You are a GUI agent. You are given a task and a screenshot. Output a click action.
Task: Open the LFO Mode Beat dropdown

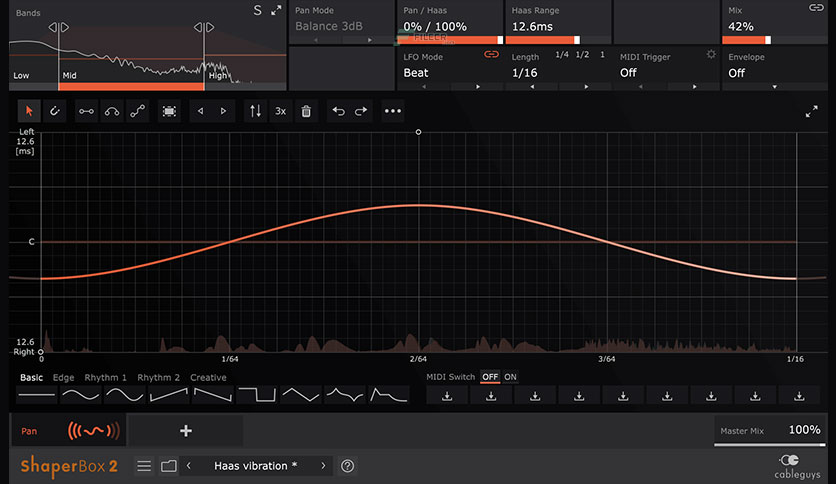[x=445, y=73]
